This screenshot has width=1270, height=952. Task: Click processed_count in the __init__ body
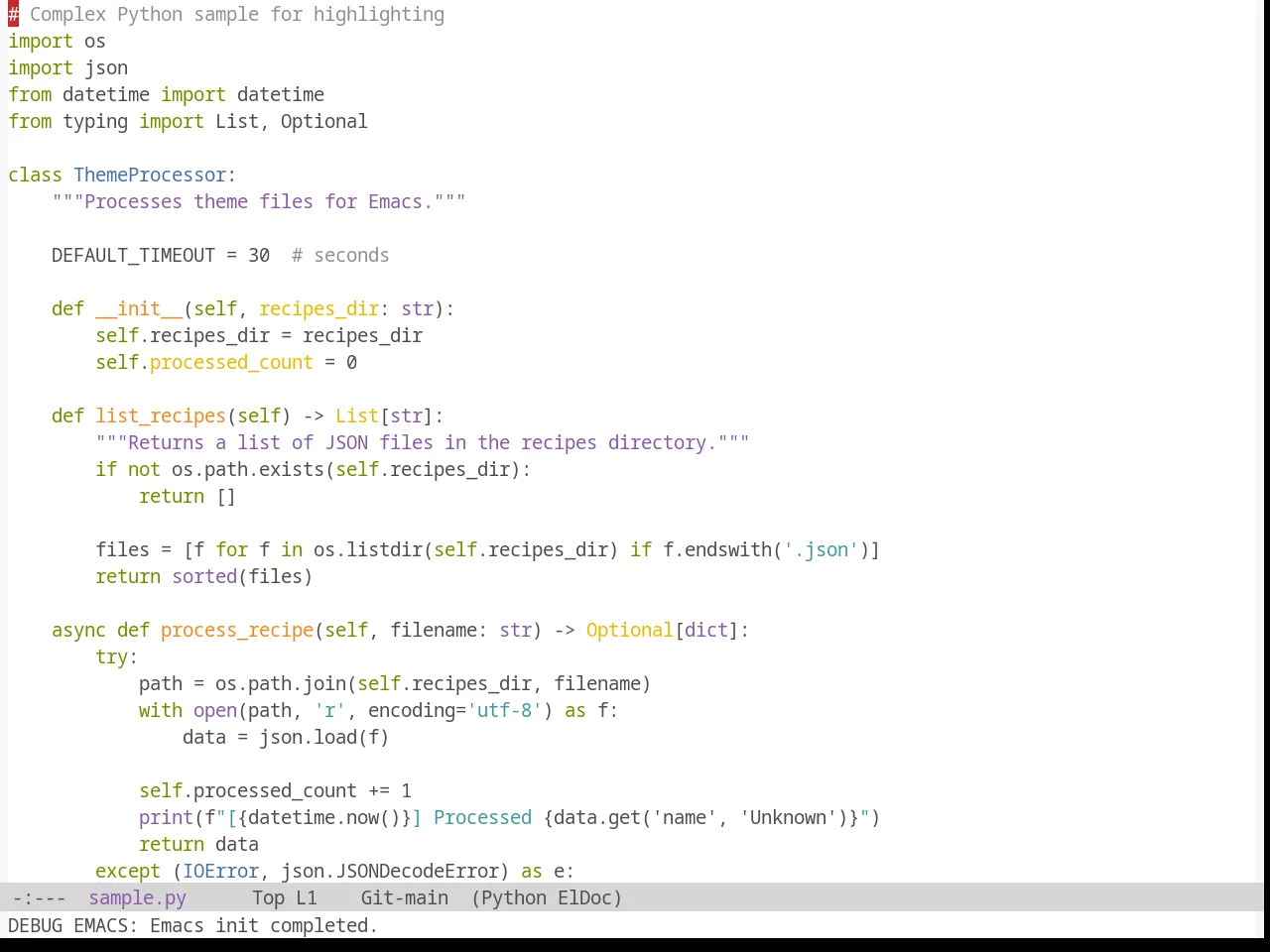pyautogui.click(x=231, y=363)
